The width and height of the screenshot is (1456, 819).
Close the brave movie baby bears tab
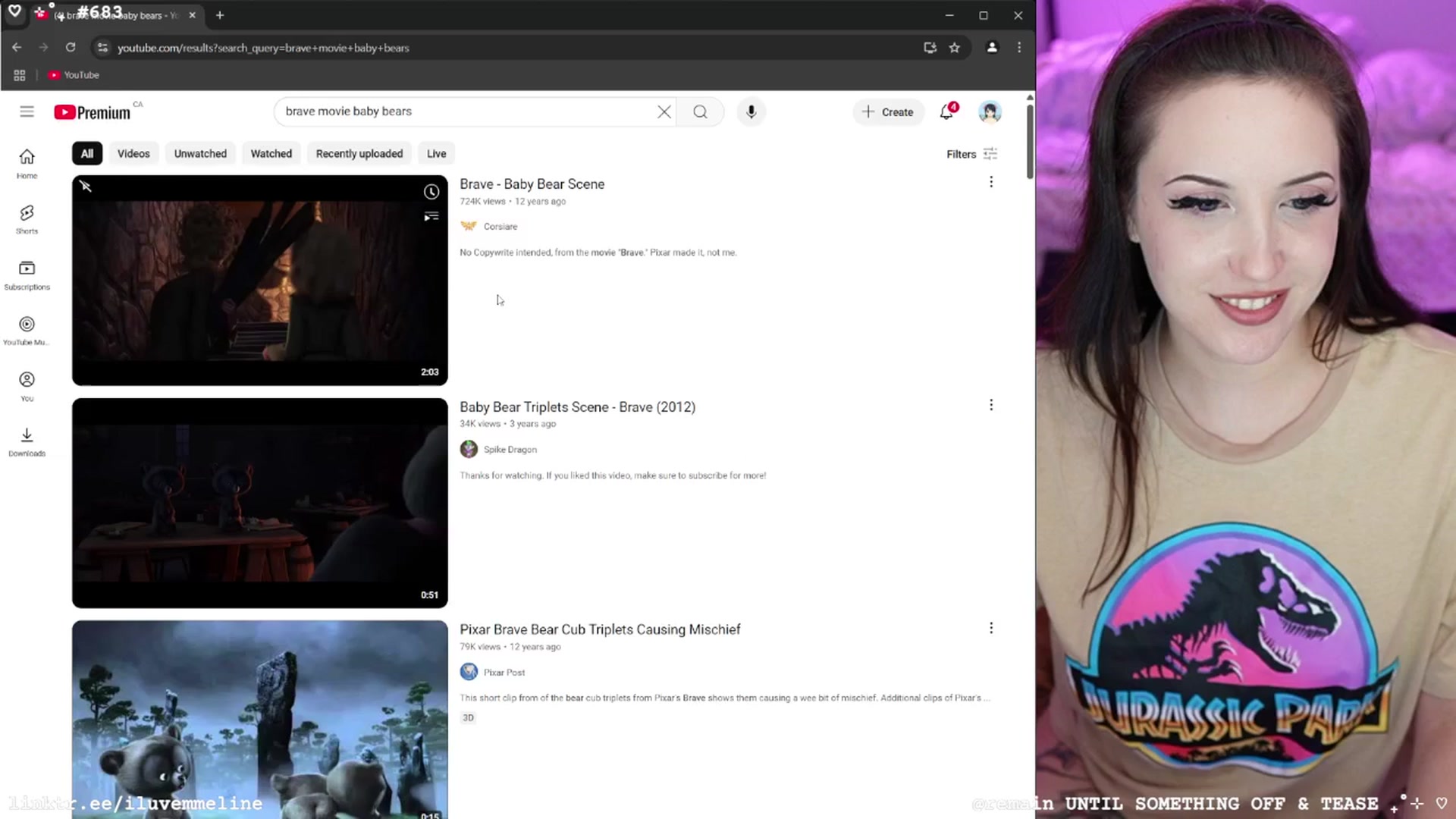coord(192,15)
